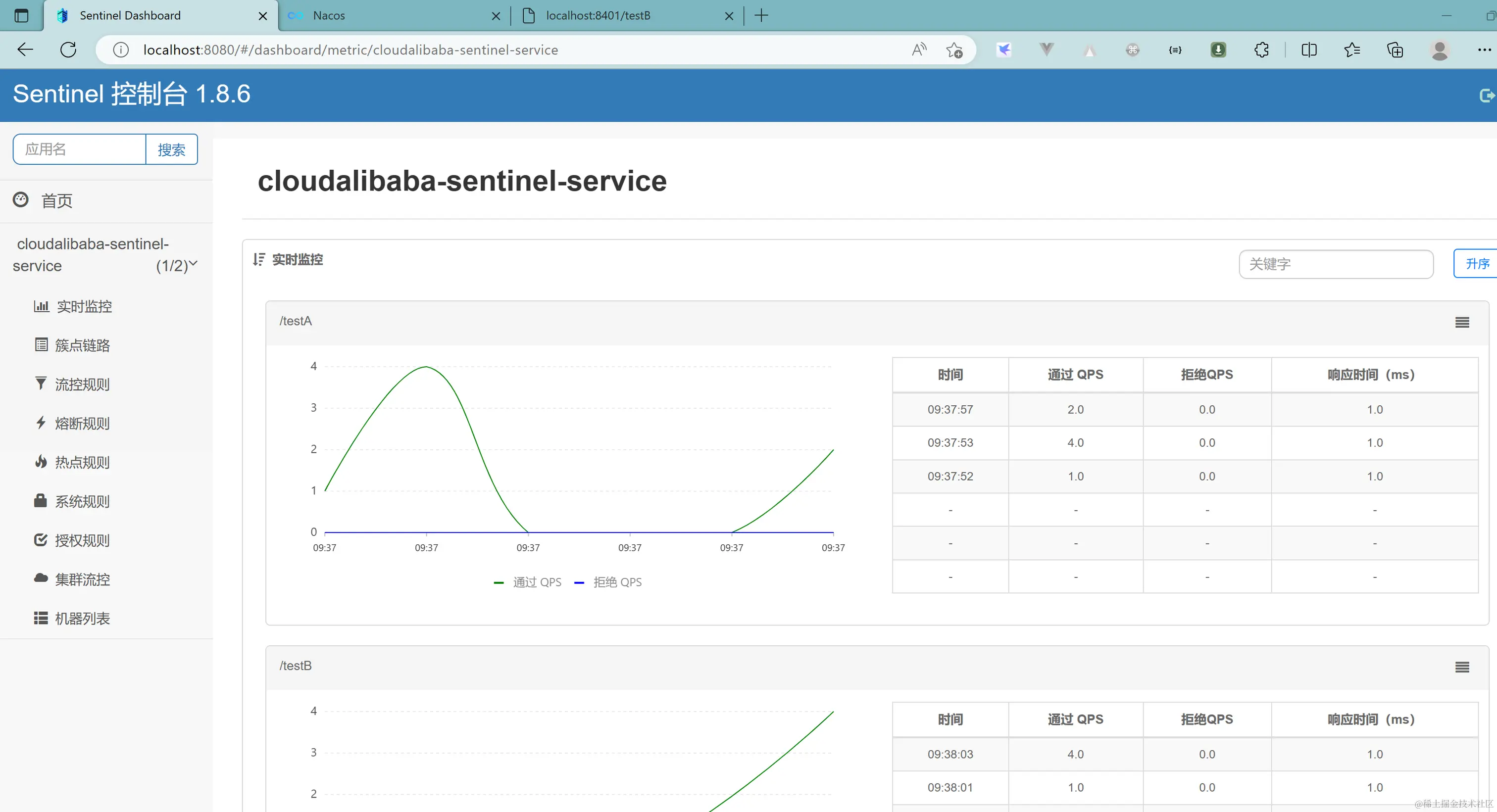Open 机器列表 in the sidebar
Image resolution: width=1497 pixels, height=812 pixels.
pyautogui.click(x=82, y=618)
